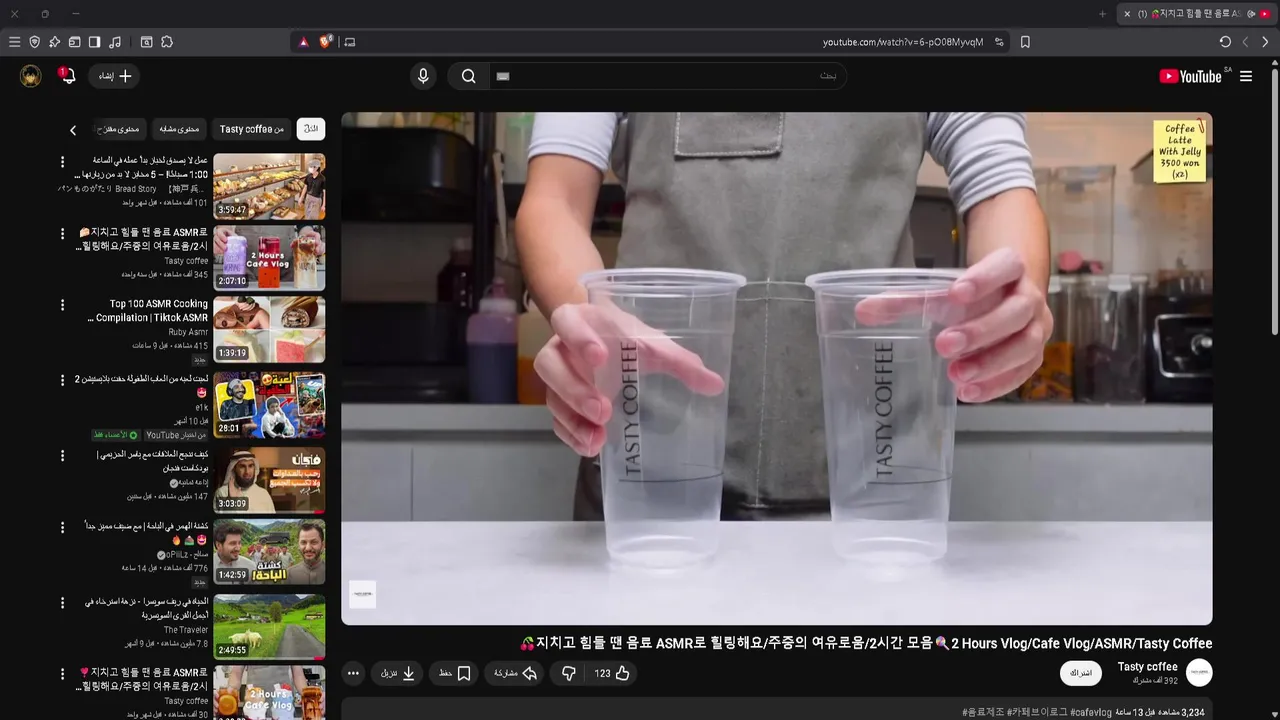Open more actions ellipsis under video
Screen dimensions: 1280x720
coord(353,673)
